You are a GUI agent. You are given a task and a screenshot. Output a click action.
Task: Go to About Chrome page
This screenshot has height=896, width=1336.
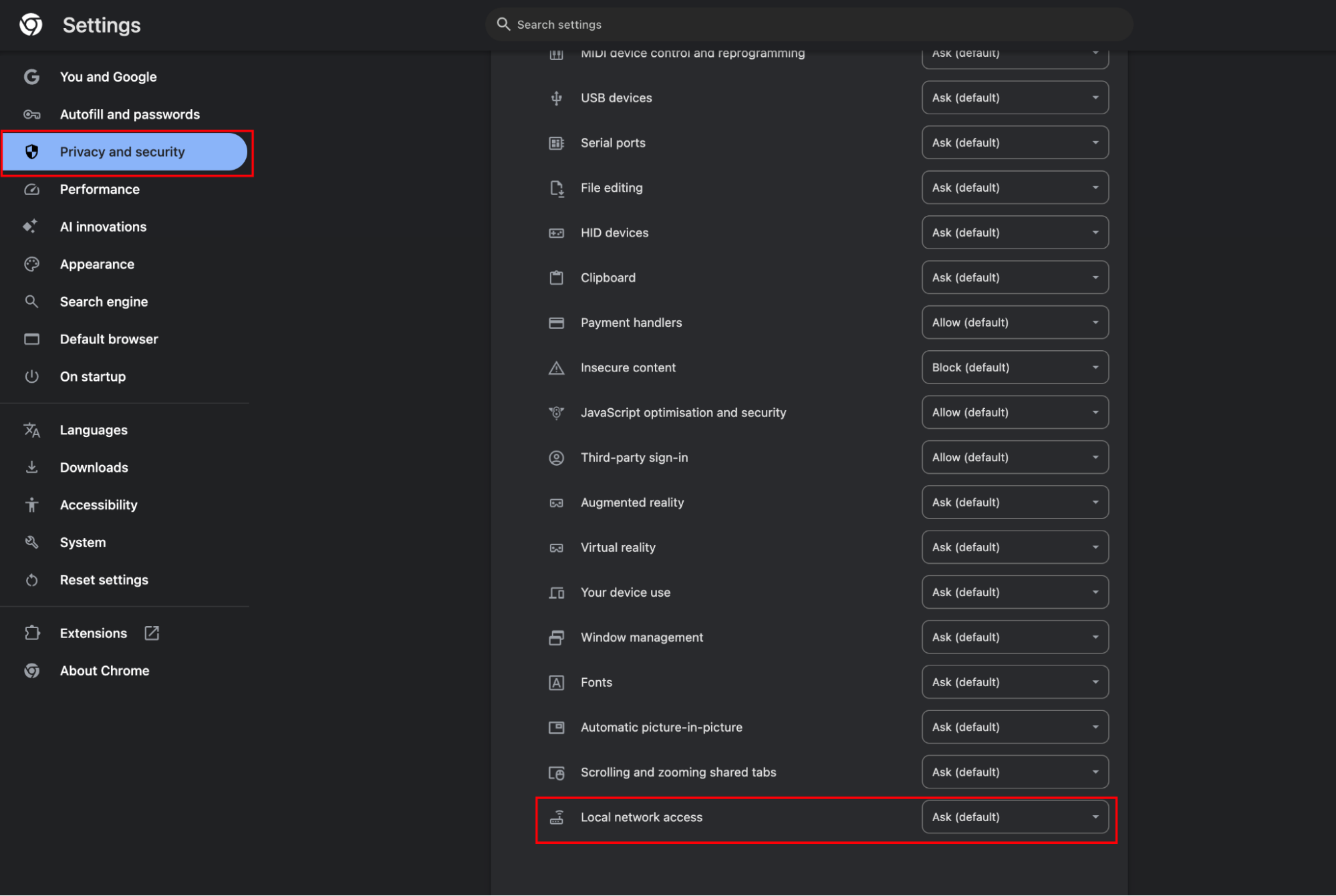pyautogui.click(x=104, y=671)
